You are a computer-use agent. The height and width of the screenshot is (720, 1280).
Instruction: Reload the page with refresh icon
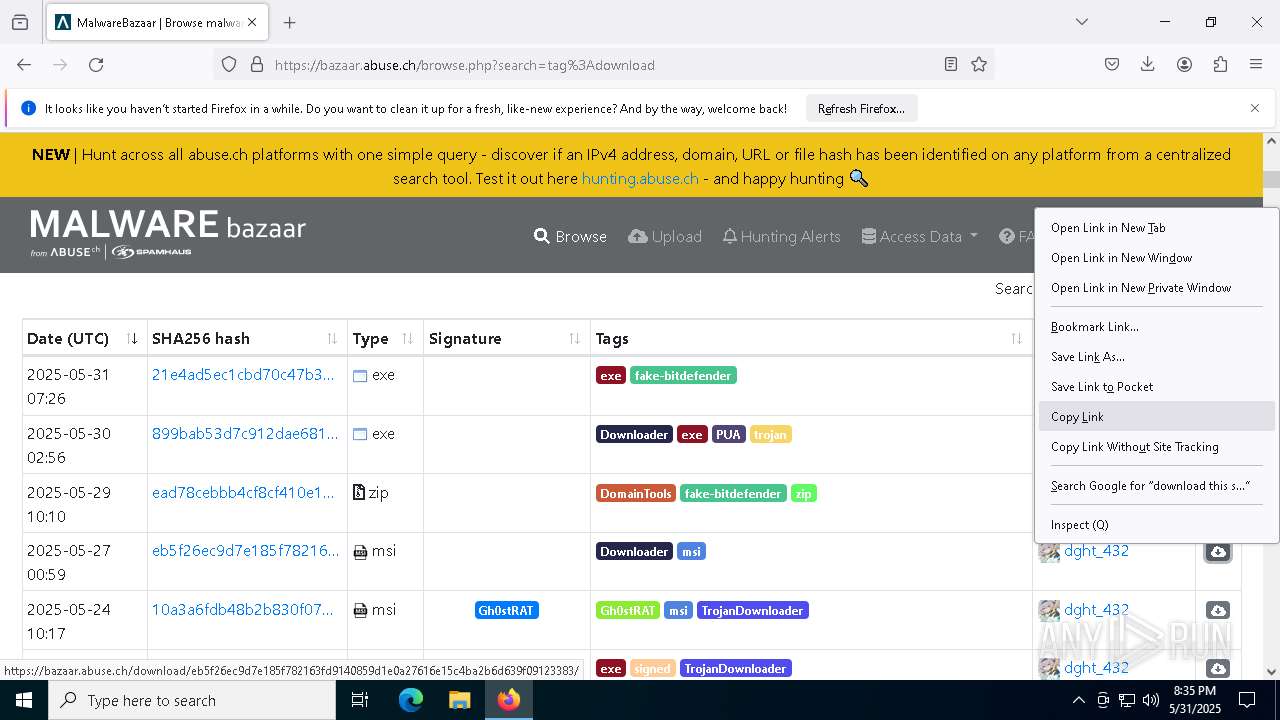[96, 64]
